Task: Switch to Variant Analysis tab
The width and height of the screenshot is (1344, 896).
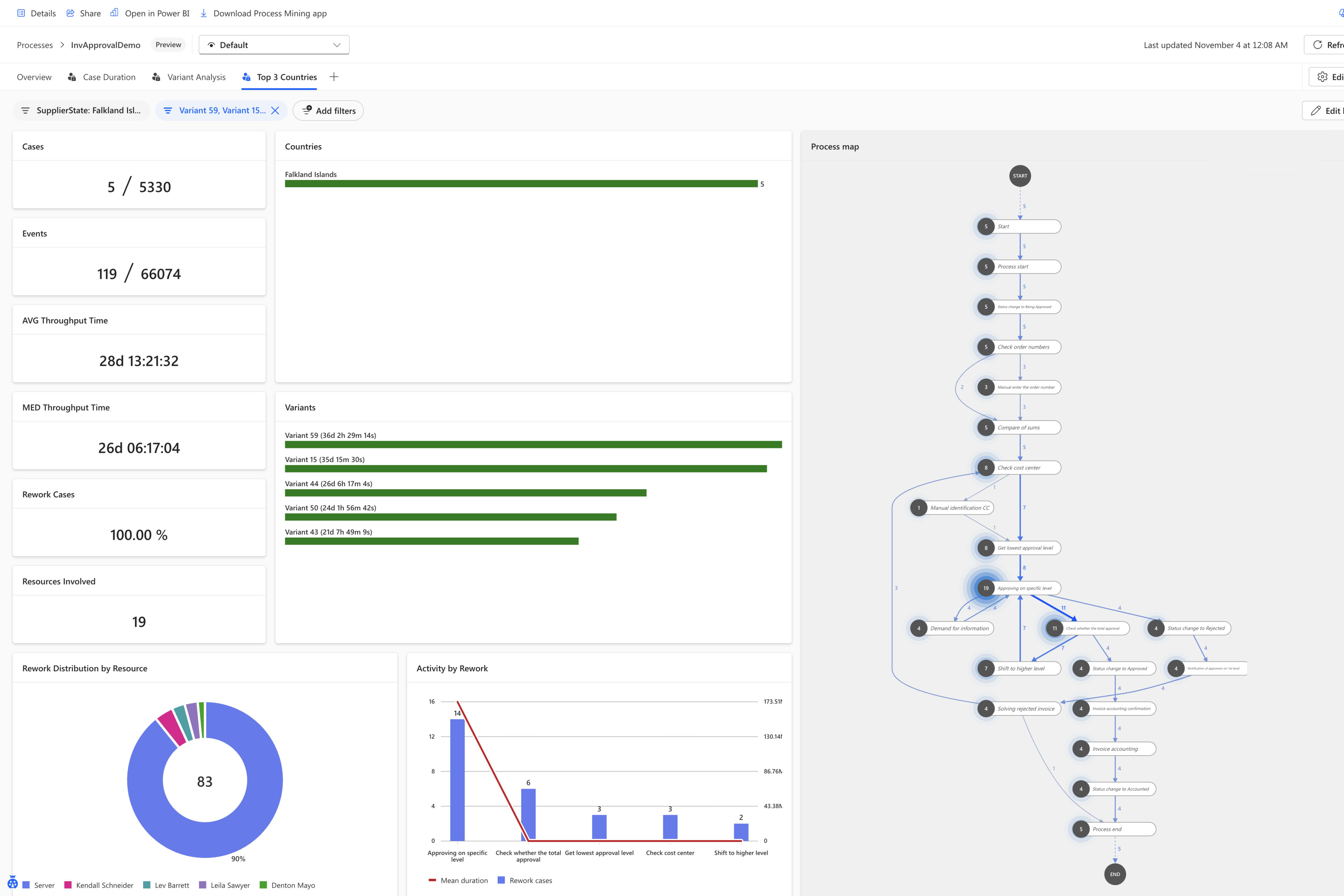Action: point(189,77)
